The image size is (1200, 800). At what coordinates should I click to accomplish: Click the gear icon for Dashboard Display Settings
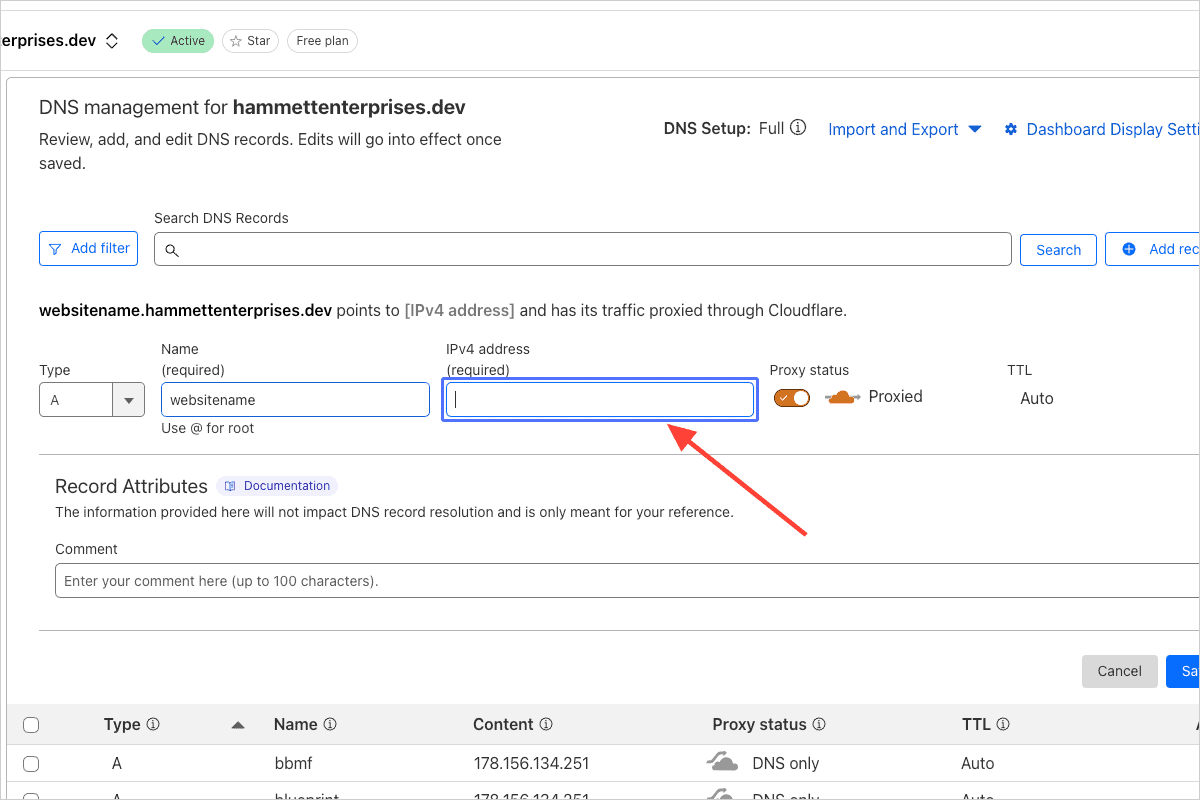coord(1011,130)
